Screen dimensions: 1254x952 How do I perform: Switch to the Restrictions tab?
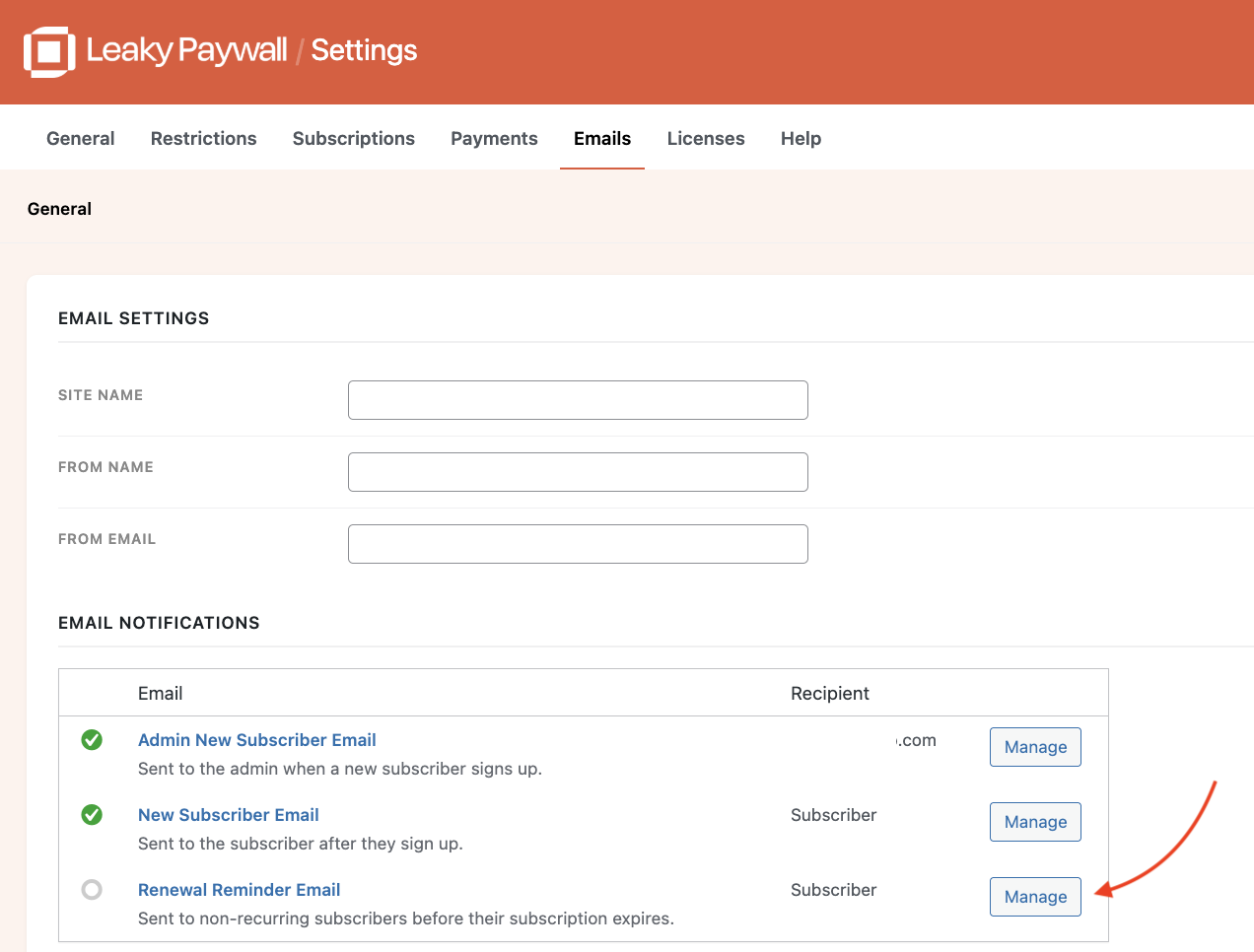click(203, 139)
